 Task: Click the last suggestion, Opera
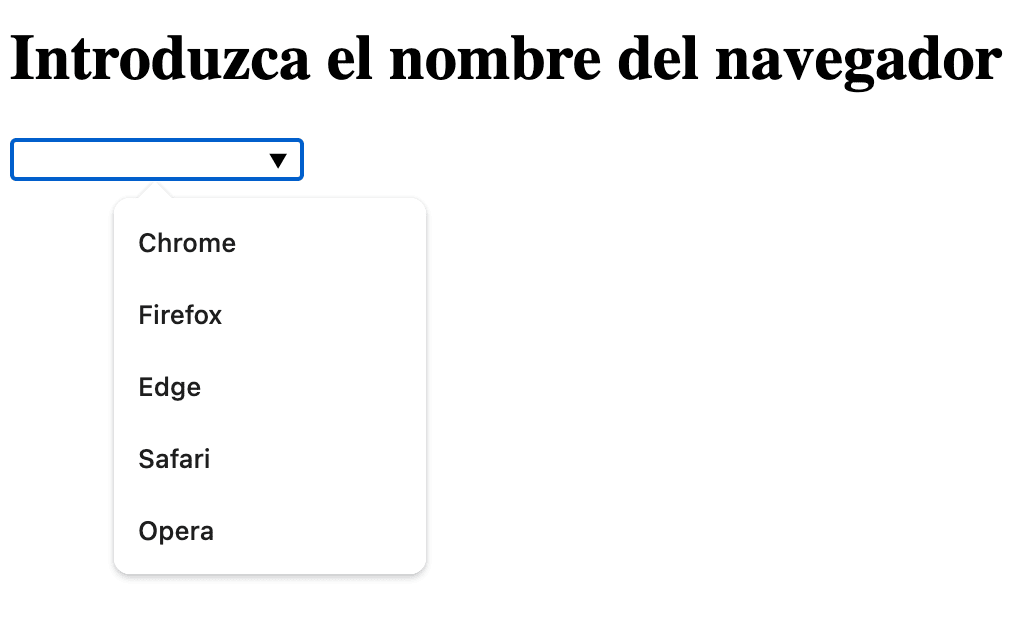[x=176, y=532]
